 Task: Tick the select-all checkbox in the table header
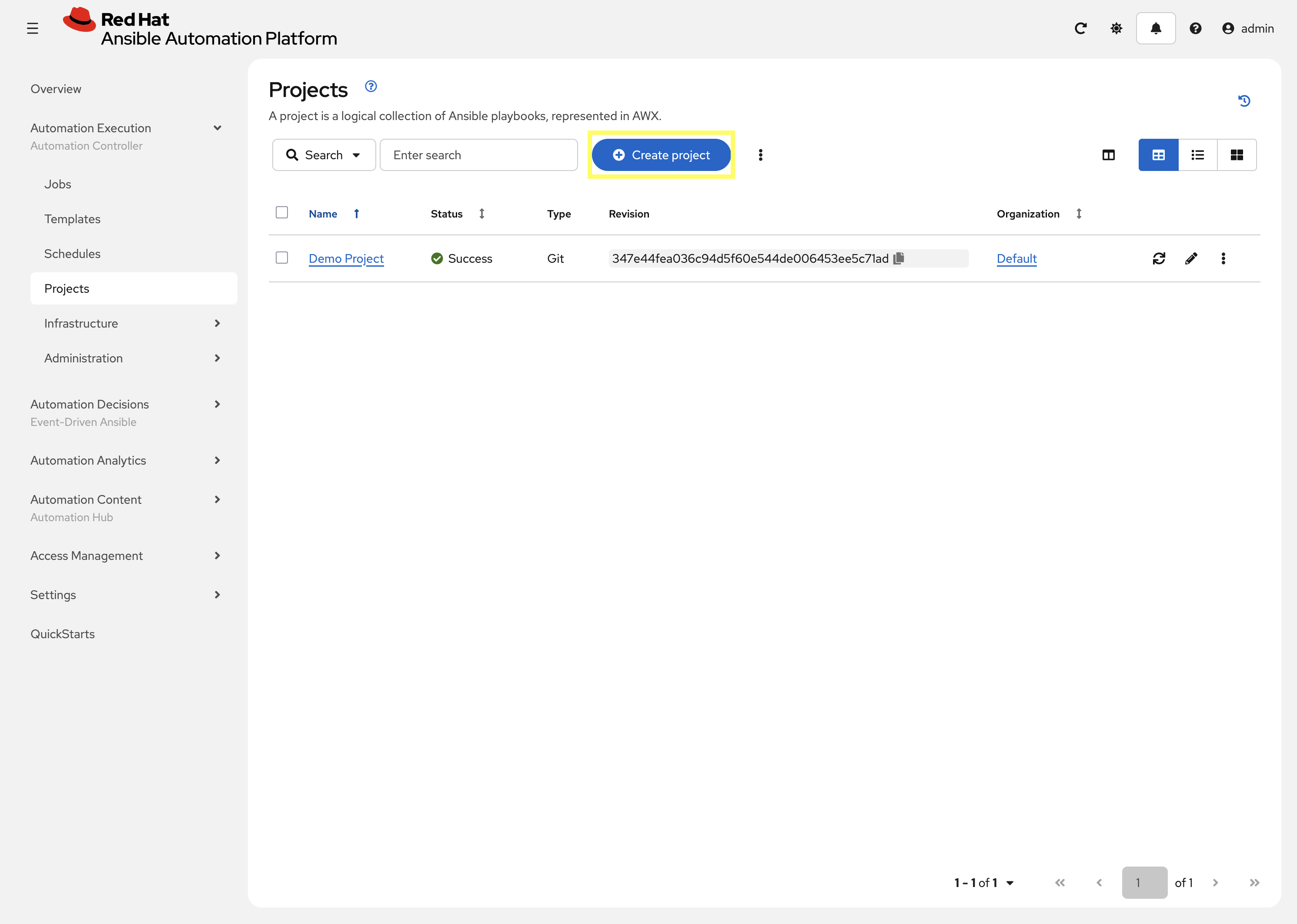pos(281,212)
